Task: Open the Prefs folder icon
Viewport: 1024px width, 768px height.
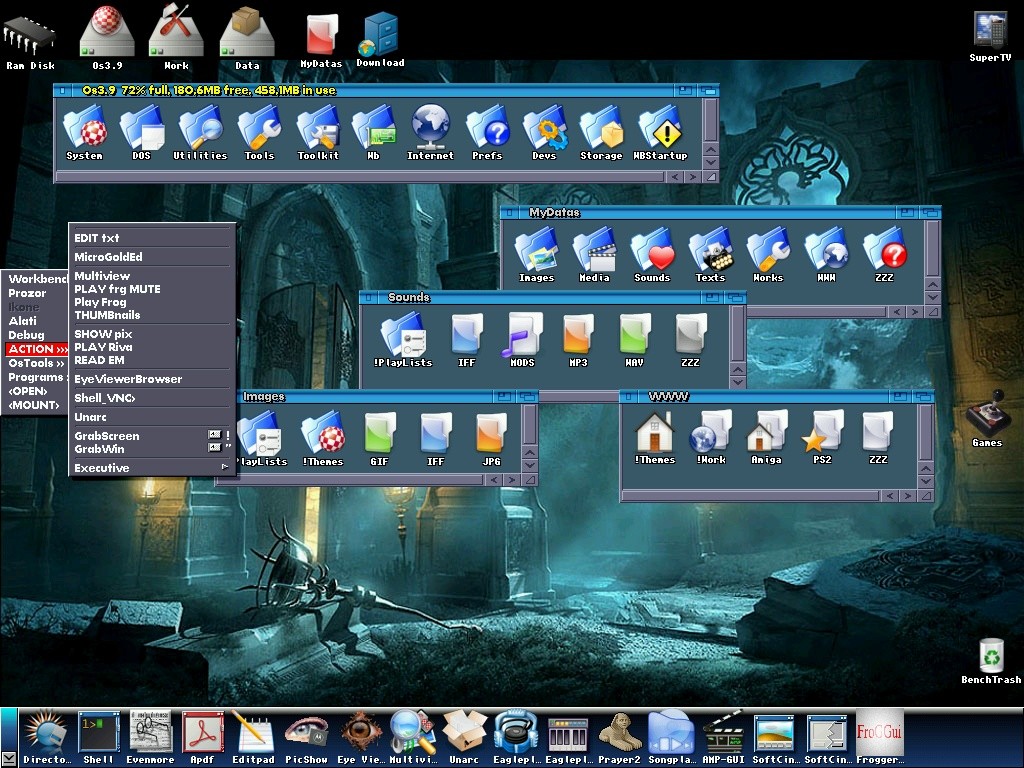Action: pyautogui.click(x=487, y=133)
